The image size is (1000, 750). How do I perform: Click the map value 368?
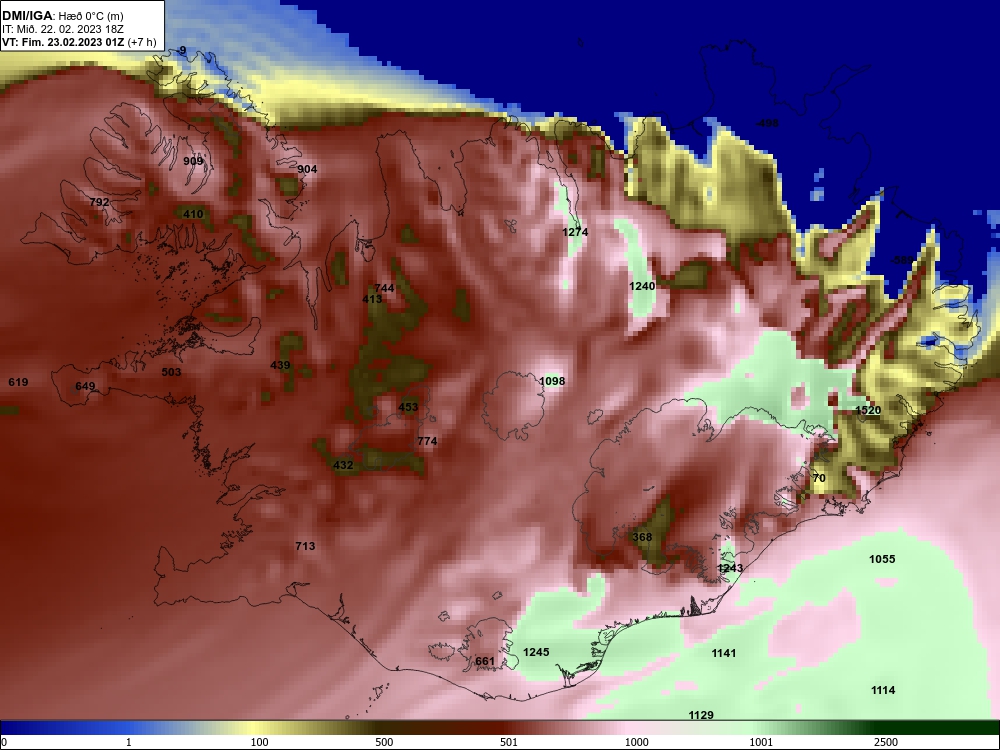[642, 537]
